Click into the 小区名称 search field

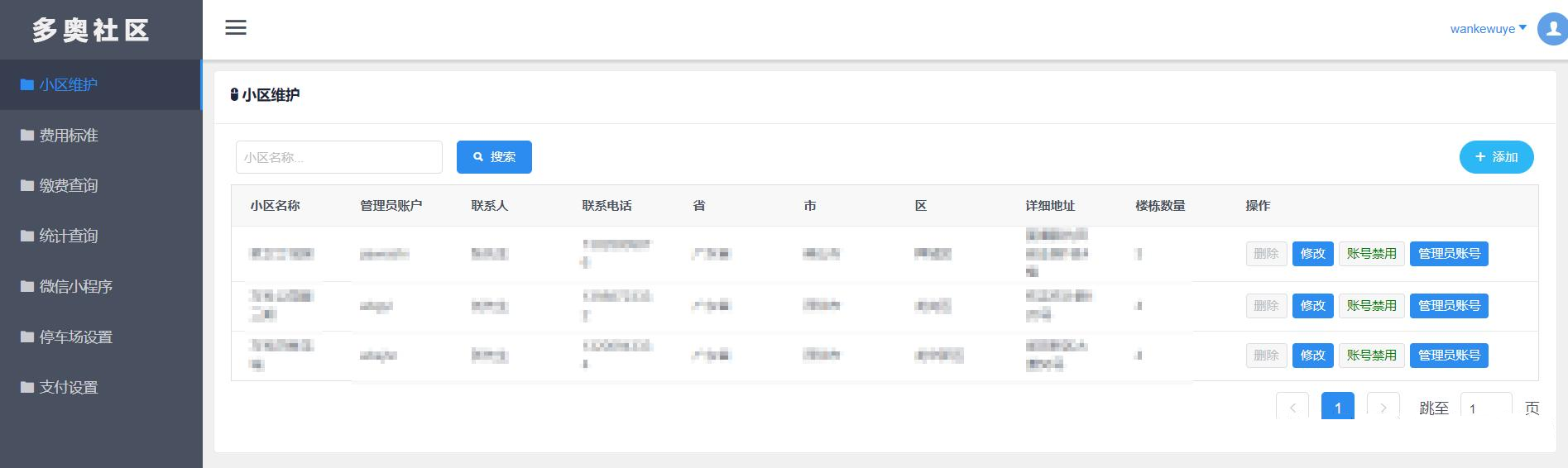click(338, 157)
